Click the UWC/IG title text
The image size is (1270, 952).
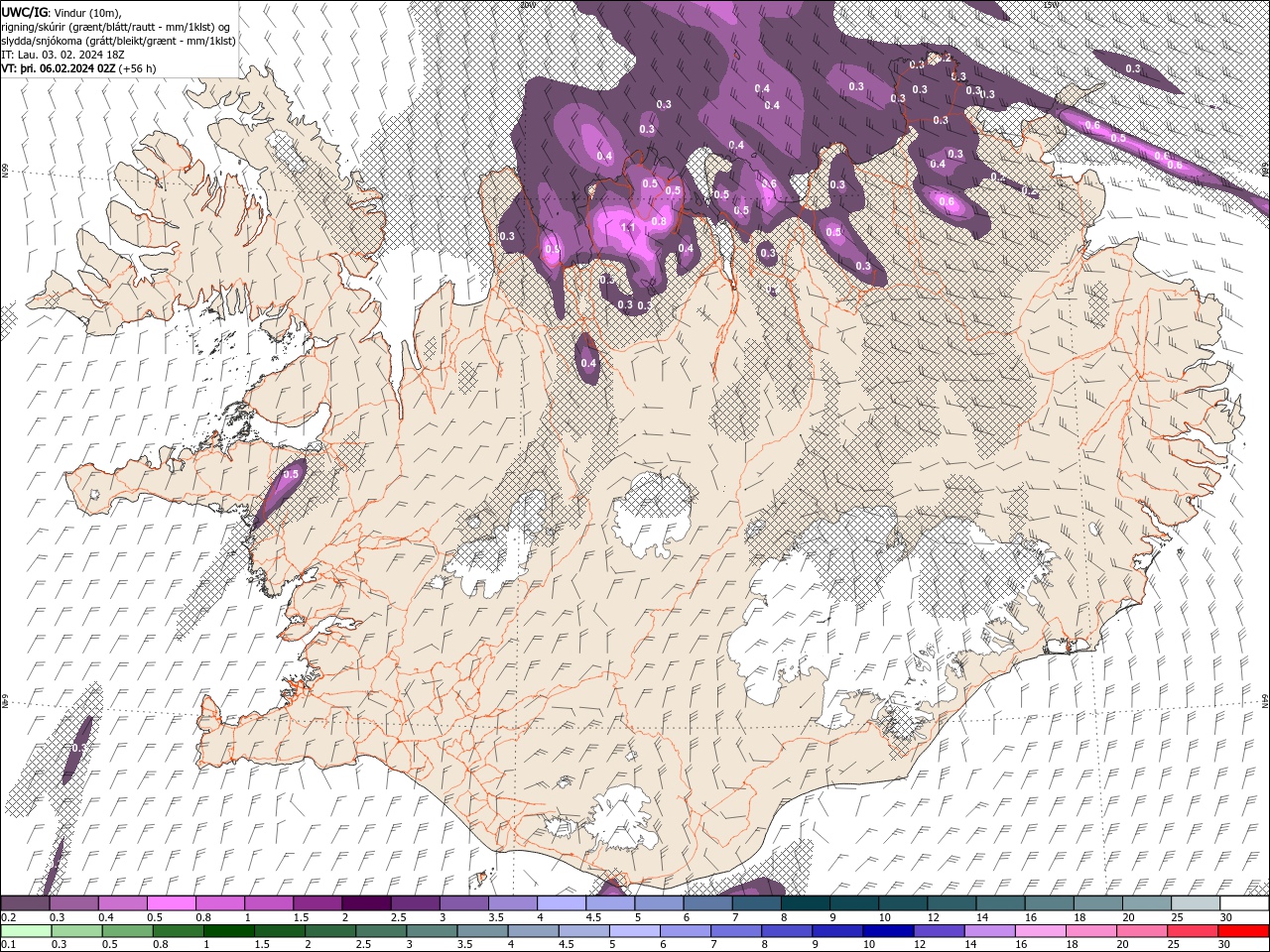pos(24,11)
